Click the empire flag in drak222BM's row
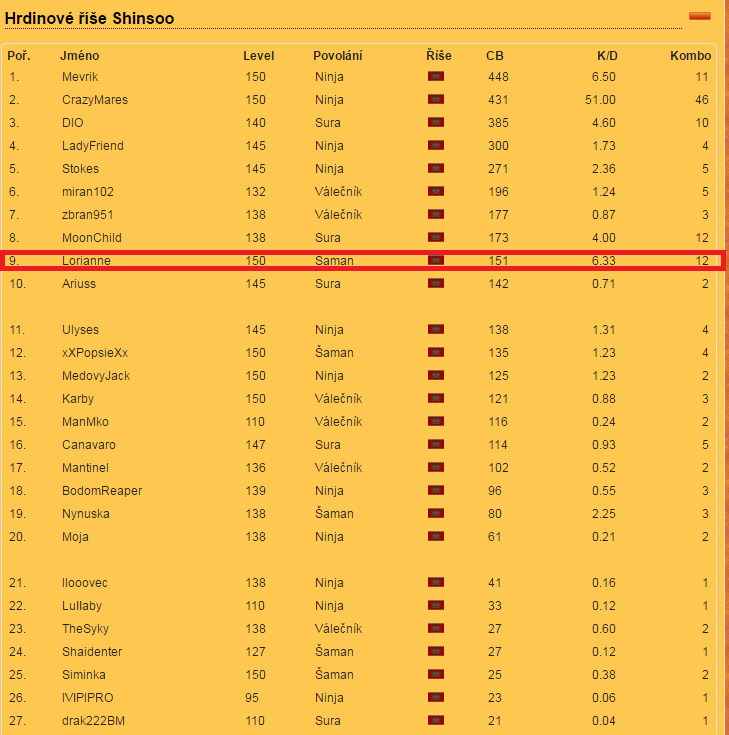Image resolution: width=729 pixels, height=735 pixels. [436, 721]
